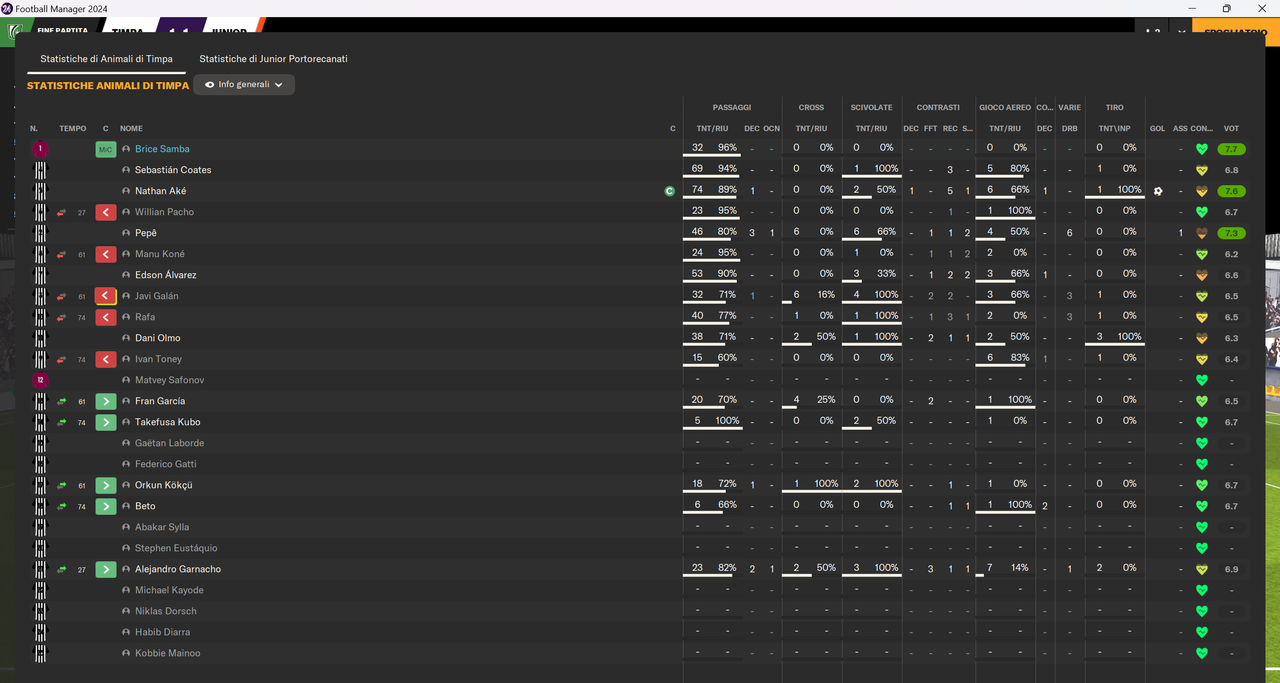The width and height of the screenshot is (1280, 683).
Task: Select the Stephen Eustáquio row
Action: coord(640,548)
